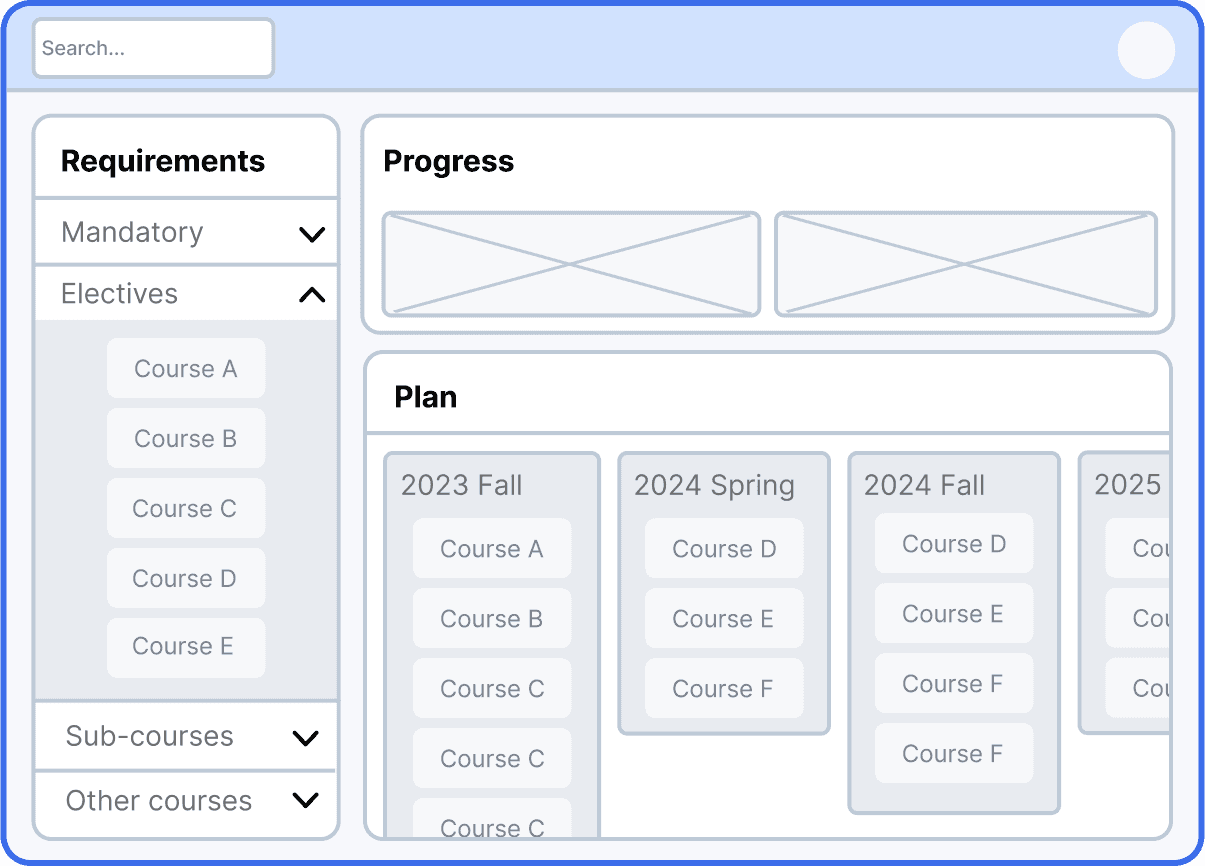The image size is (1205, 866).
Task: Select Course D in Electives list
Action: tap(186, 578)
